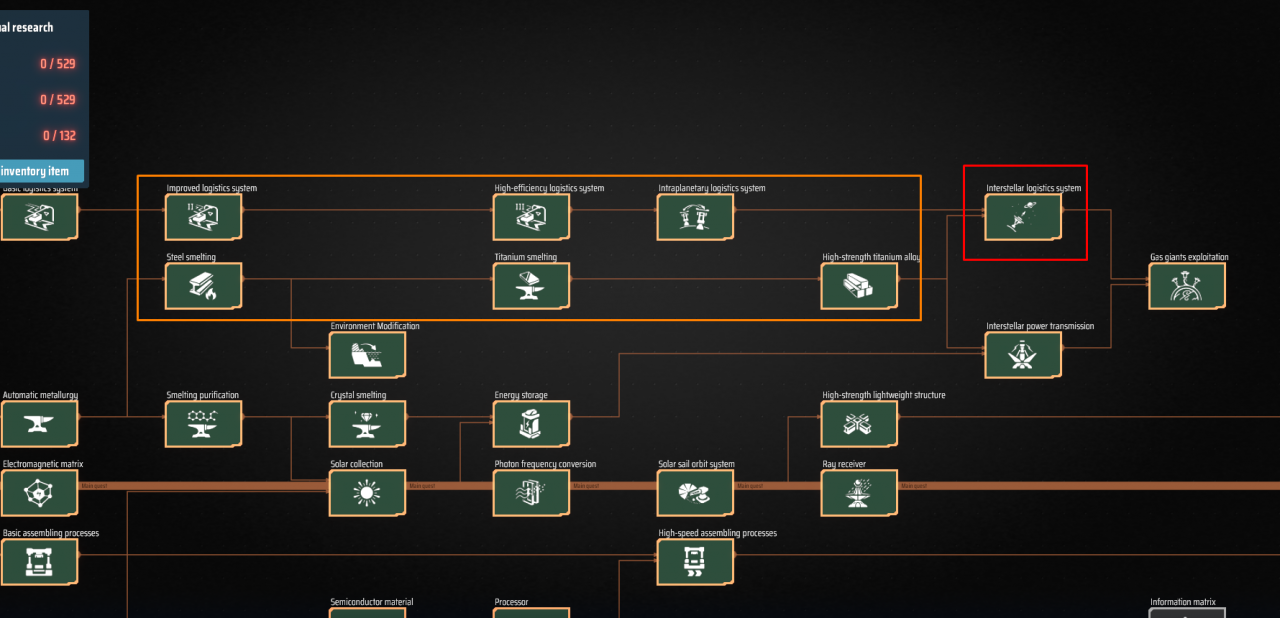Select the Interstellar power transmission icon
The image size is (1280, 618).
tap(1023, 355)
